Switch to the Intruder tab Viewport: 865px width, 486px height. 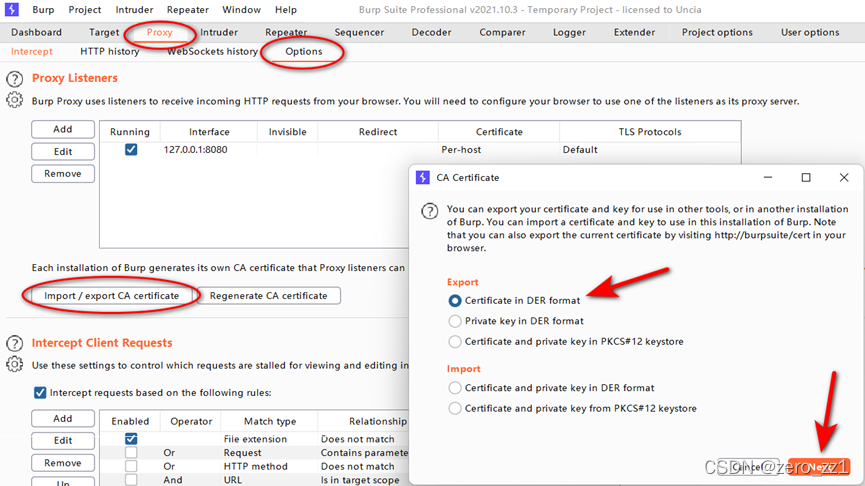(218, 32)
